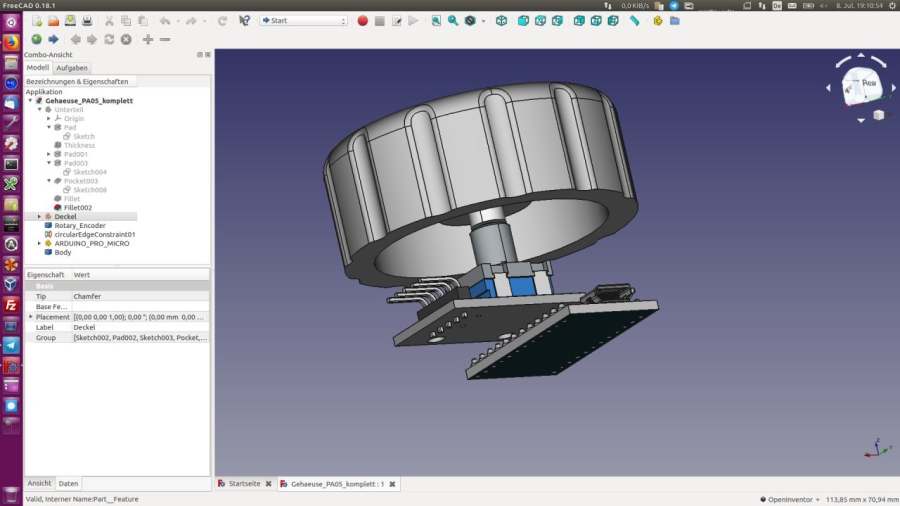Open the macro editor notepad icon

397,21
